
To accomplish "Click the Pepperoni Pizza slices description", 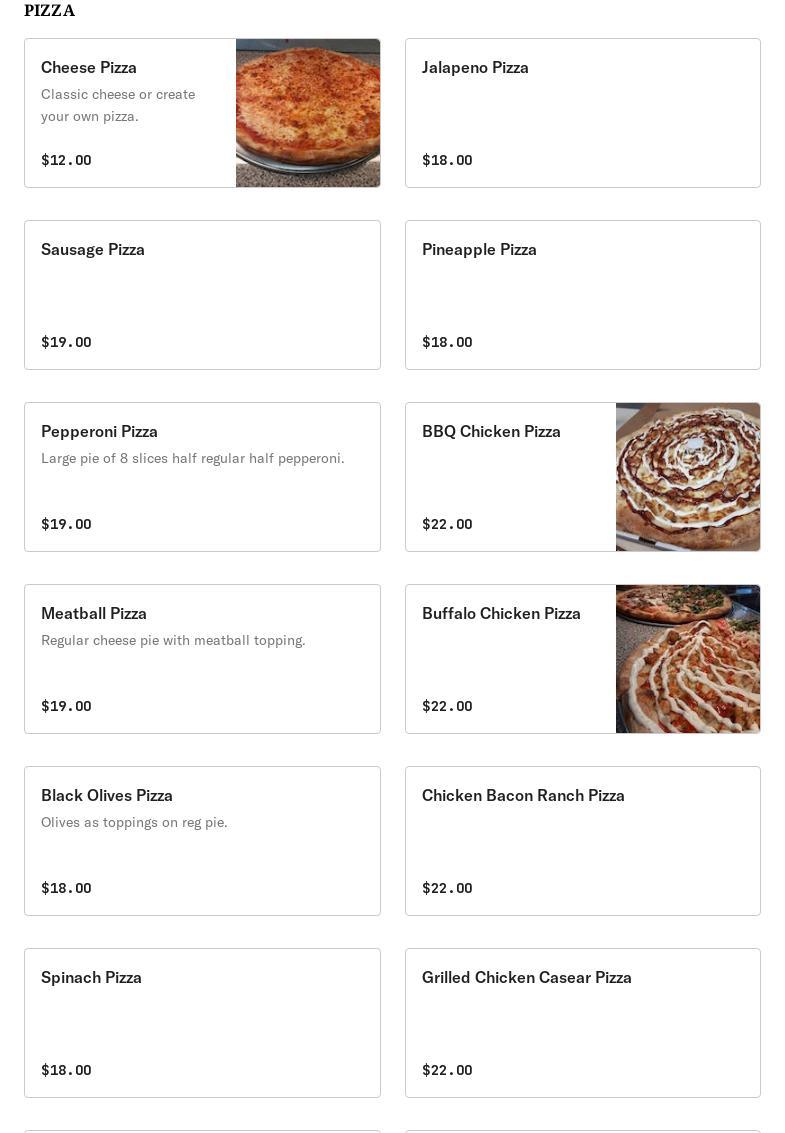I will tap(192, 458).
